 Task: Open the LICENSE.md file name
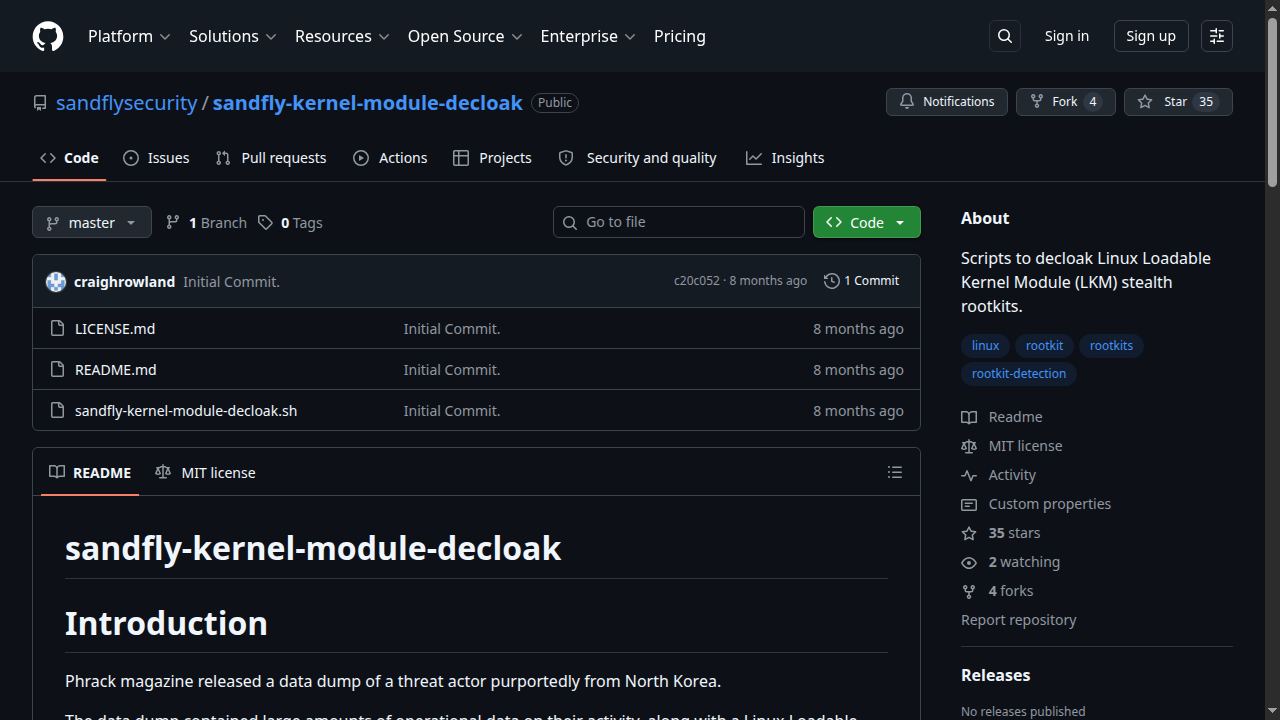point(115,329)
